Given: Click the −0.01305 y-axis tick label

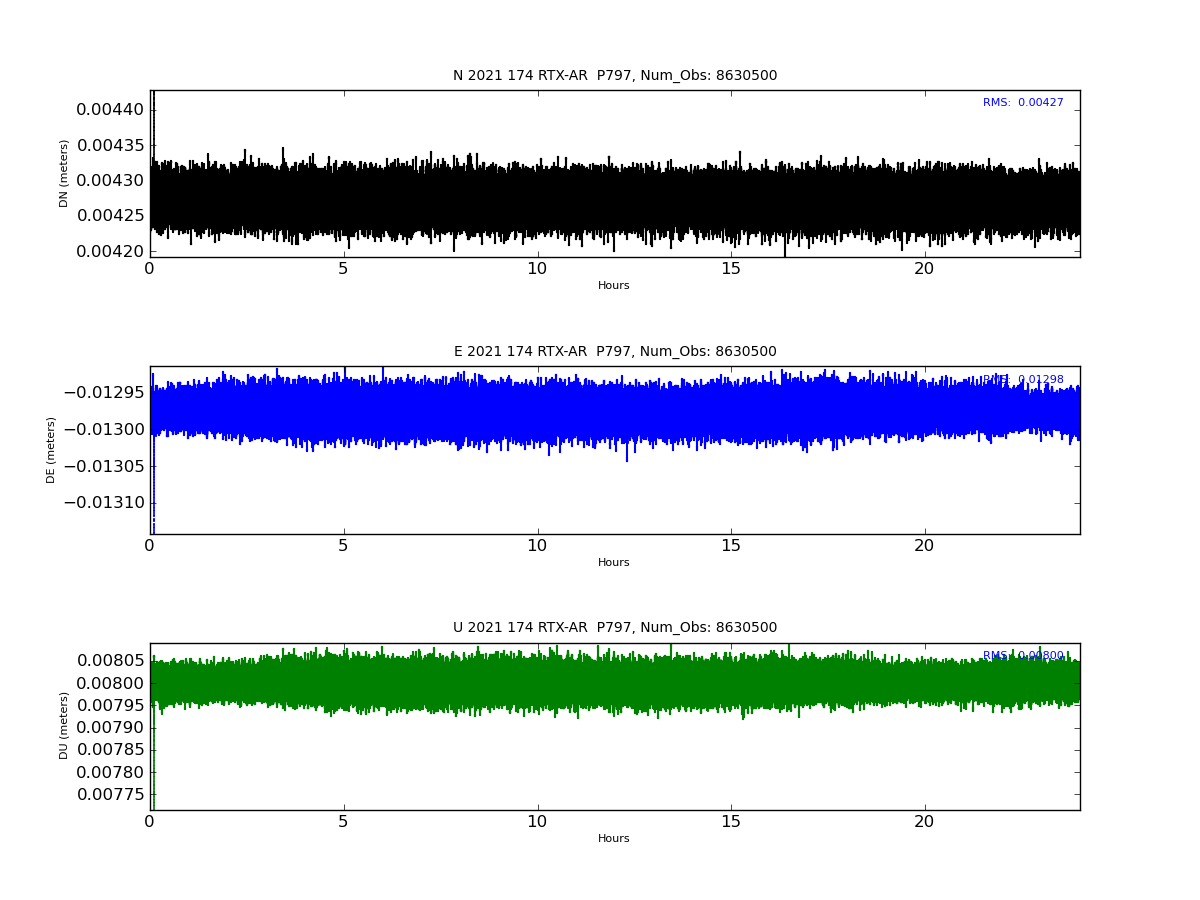Looking at the screenshot, I should coord(104,466).
